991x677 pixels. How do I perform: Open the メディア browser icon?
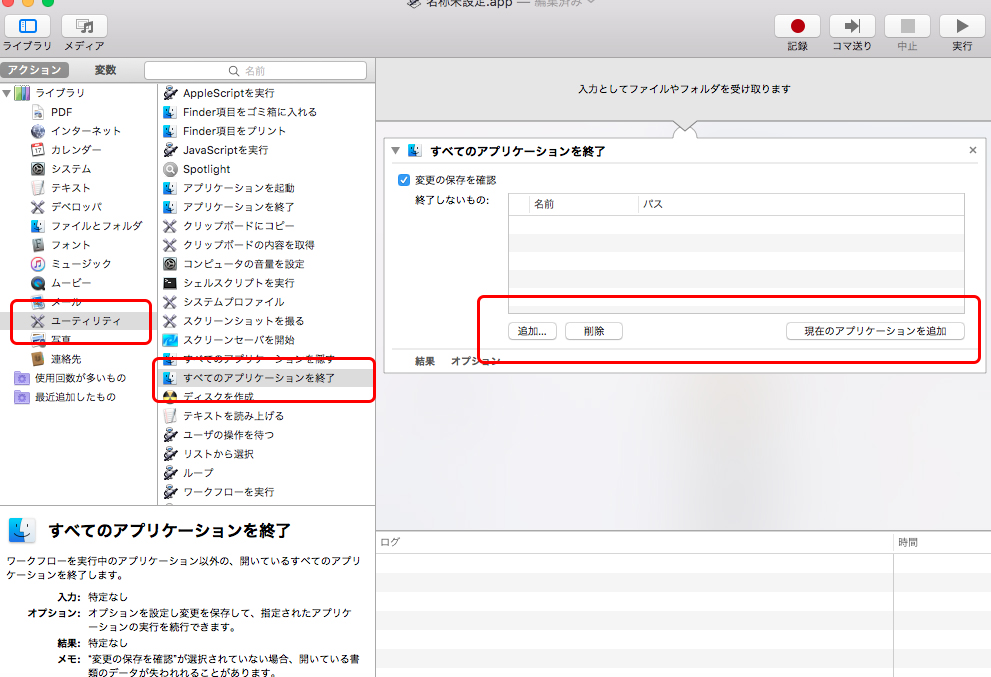(x=84, y=26)
